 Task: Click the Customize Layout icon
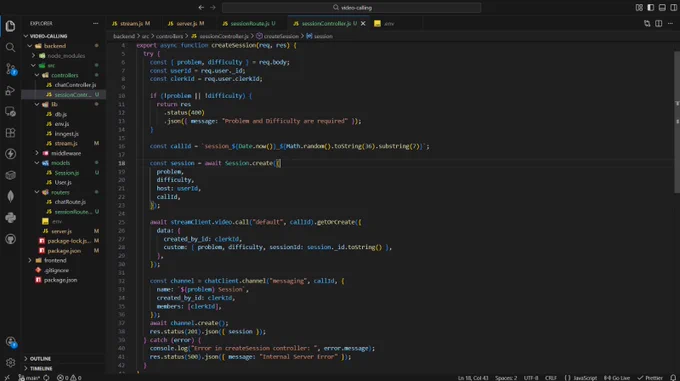pos(639,7)
